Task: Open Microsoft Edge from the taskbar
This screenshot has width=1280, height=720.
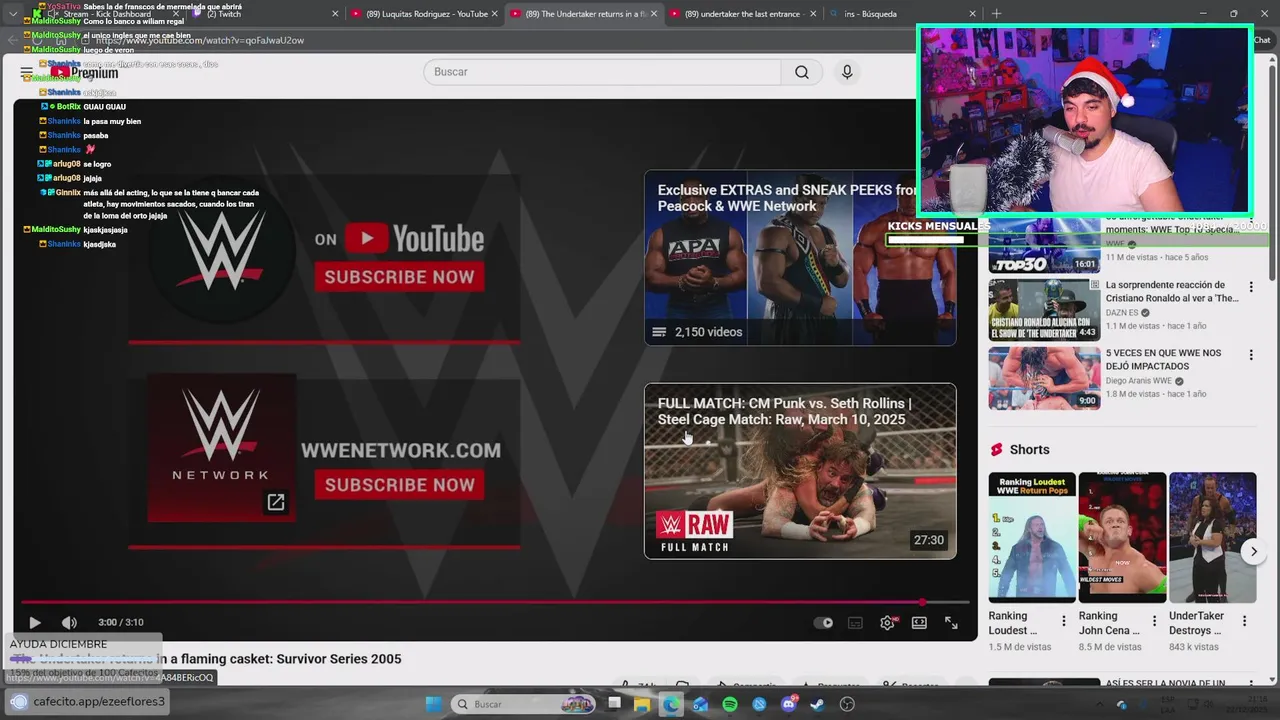Action: (x=671, y=704)
